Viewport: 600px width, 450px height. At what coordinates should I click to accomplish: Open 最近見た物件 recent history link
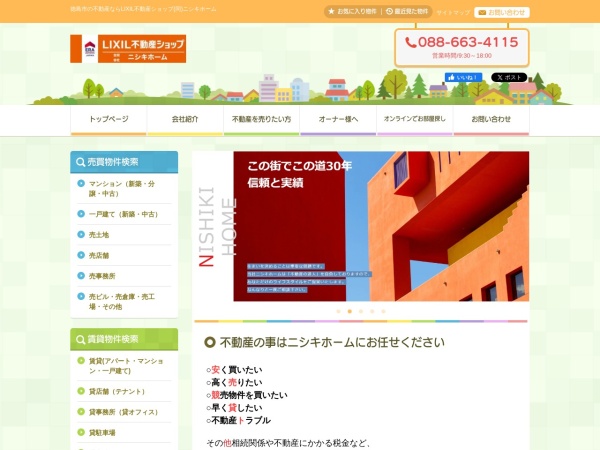(407, 12)
